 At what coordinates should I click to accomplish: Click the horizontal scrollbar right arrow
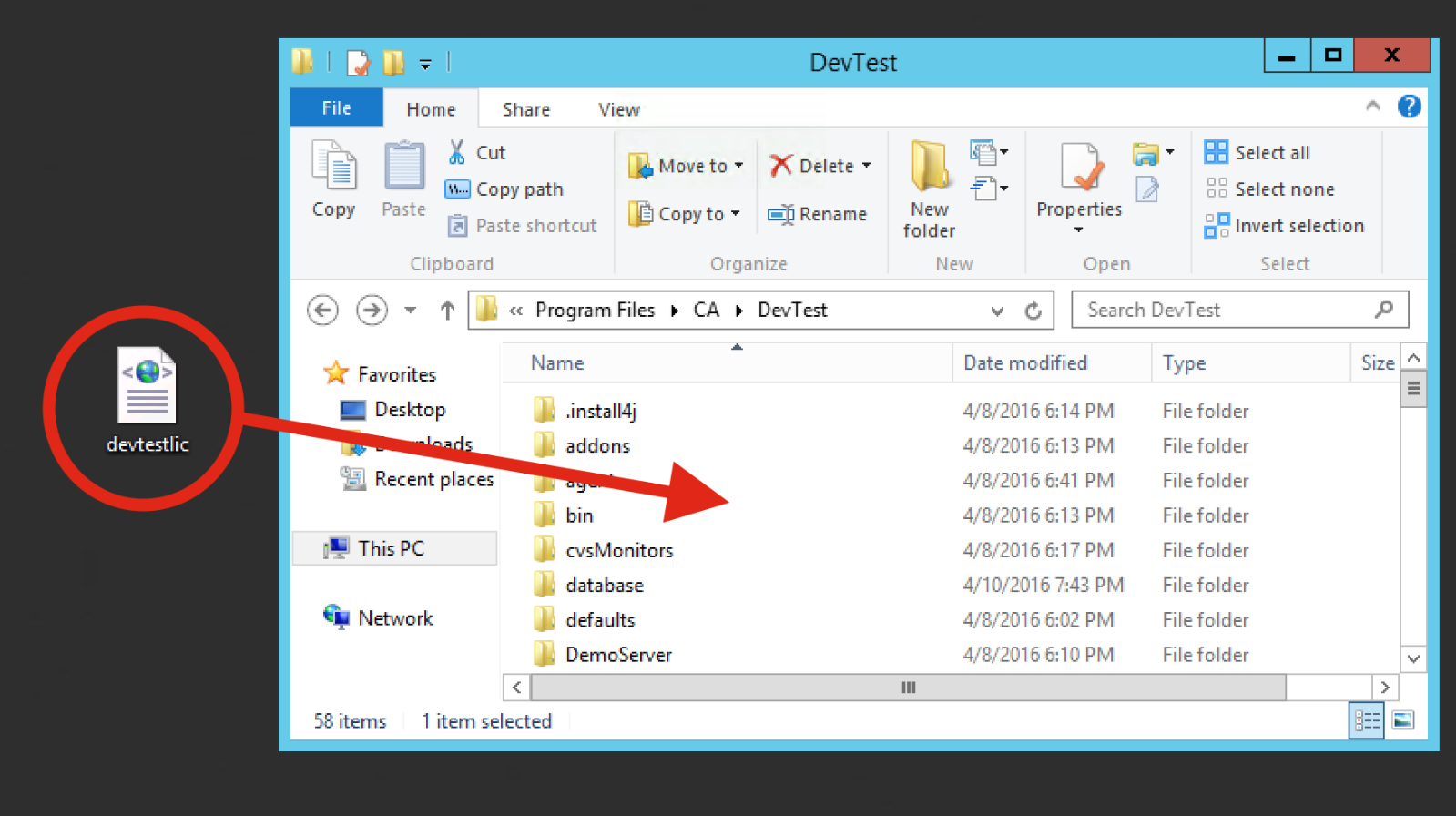1385,688
